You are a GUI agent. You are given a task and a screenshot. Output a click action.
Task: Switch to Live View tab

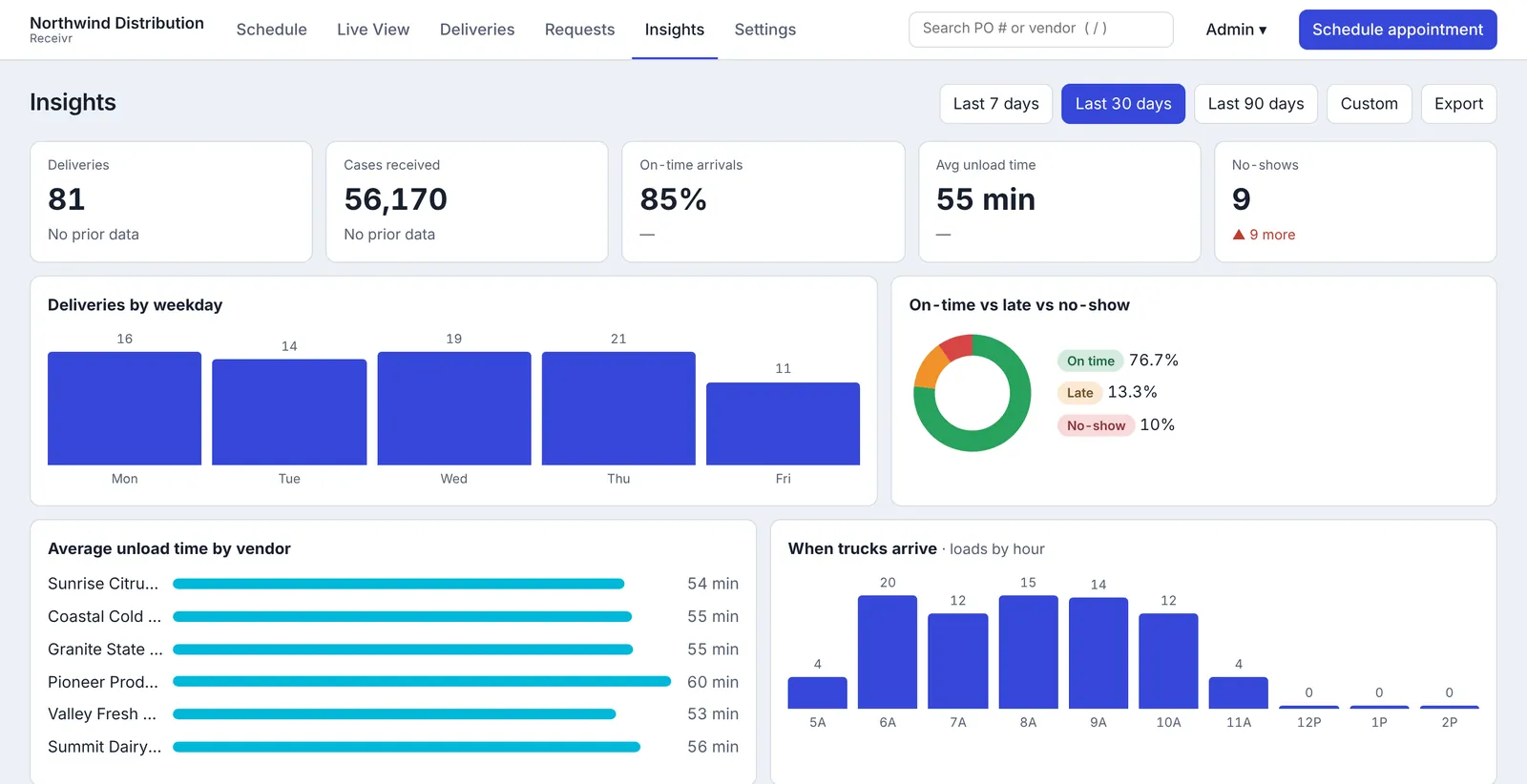point(373,30)
